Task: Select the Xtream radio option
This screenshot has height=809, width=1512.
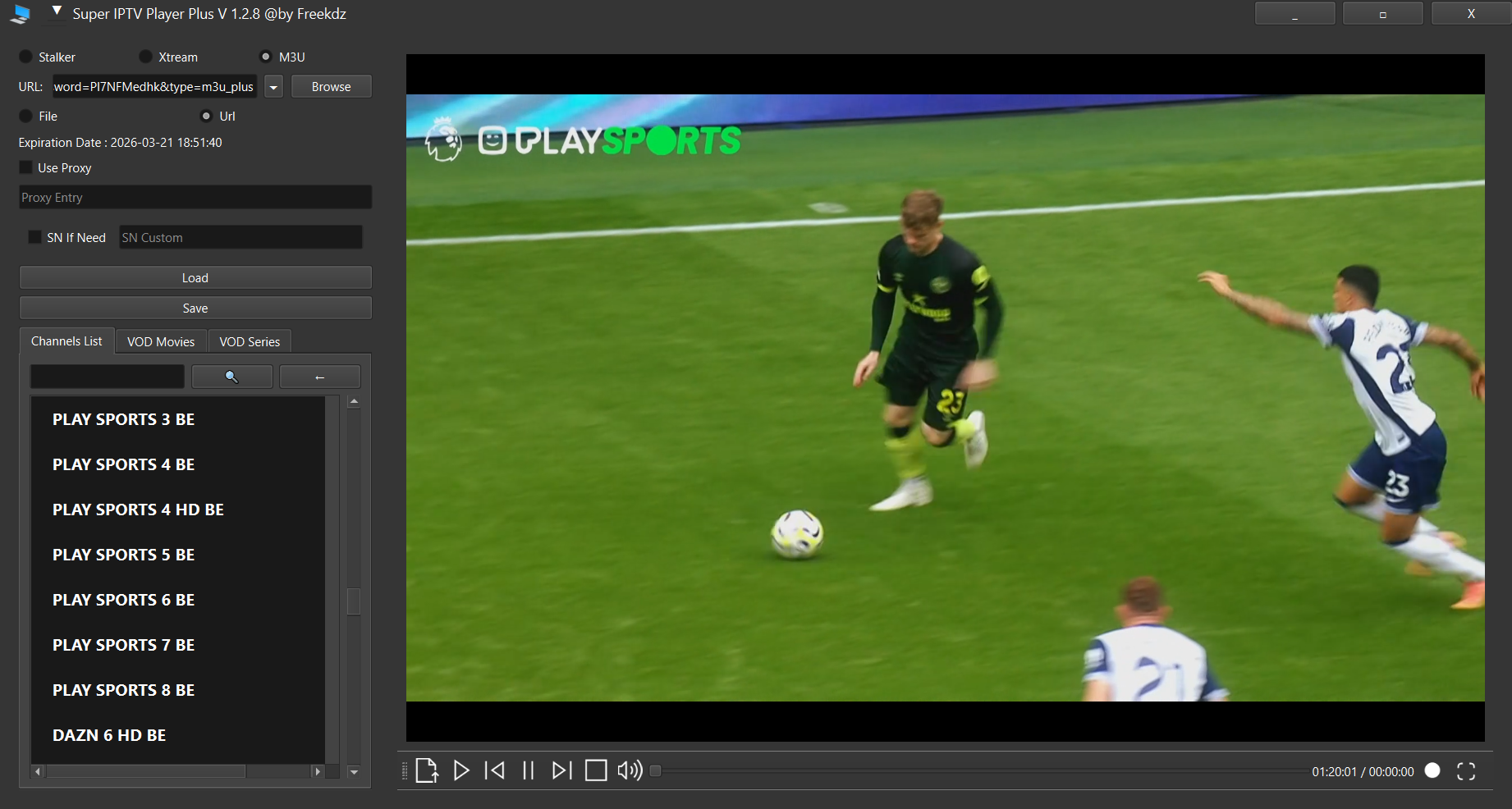Action: click(x=145, y=57)
